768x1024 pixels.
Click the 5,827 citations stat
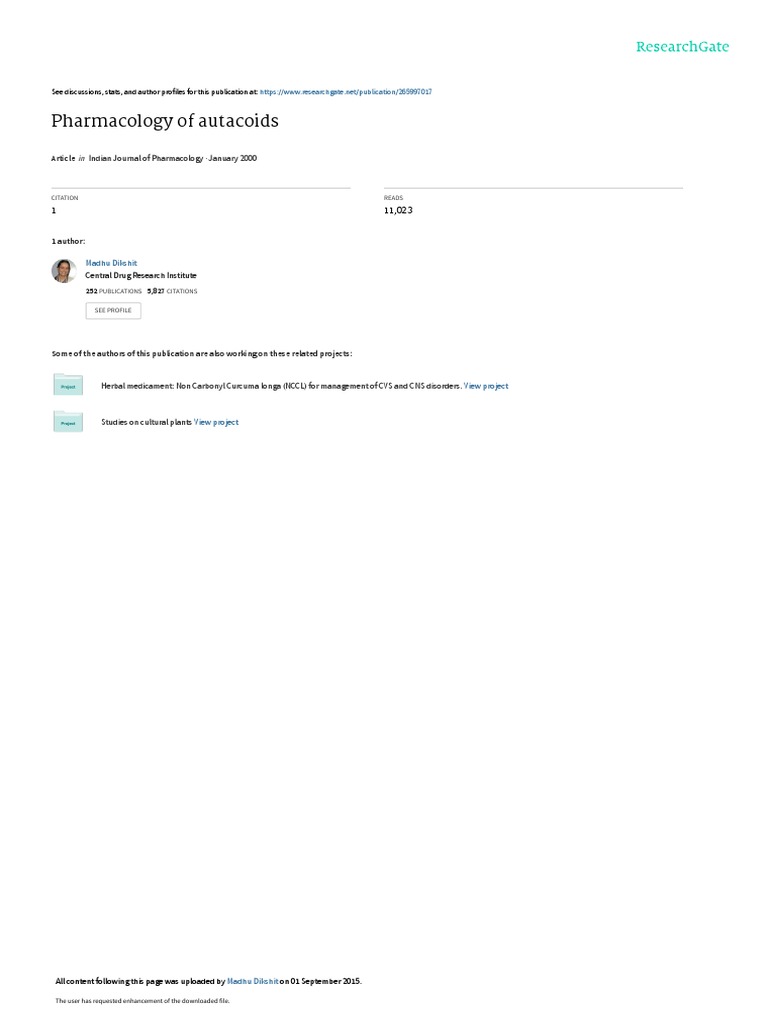pos(172,291)
